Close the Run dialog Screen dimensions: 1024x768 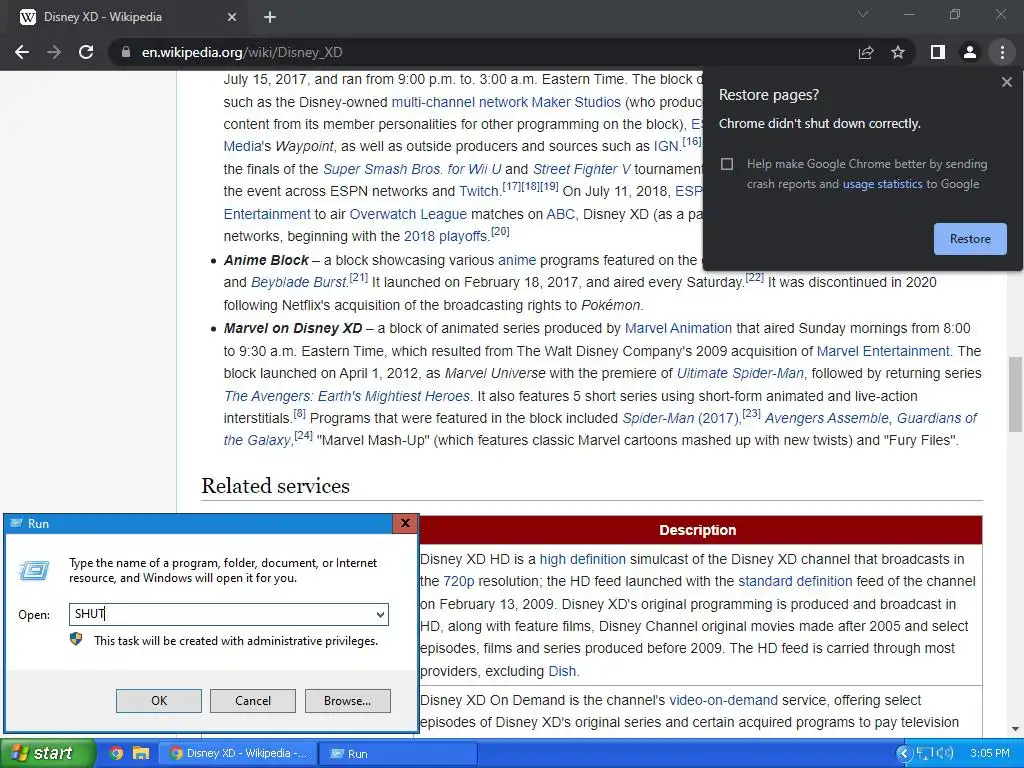[x=405, y=523]
